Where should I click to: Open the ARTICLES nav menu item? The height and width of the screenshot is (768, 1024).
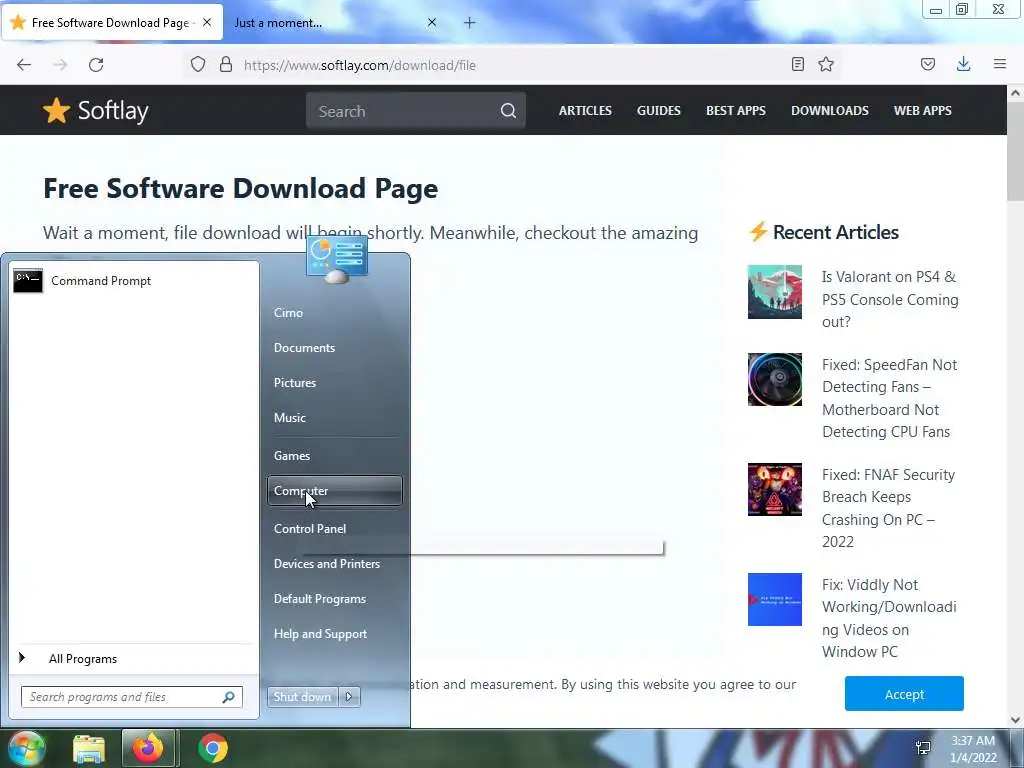[x=585, y=110]
